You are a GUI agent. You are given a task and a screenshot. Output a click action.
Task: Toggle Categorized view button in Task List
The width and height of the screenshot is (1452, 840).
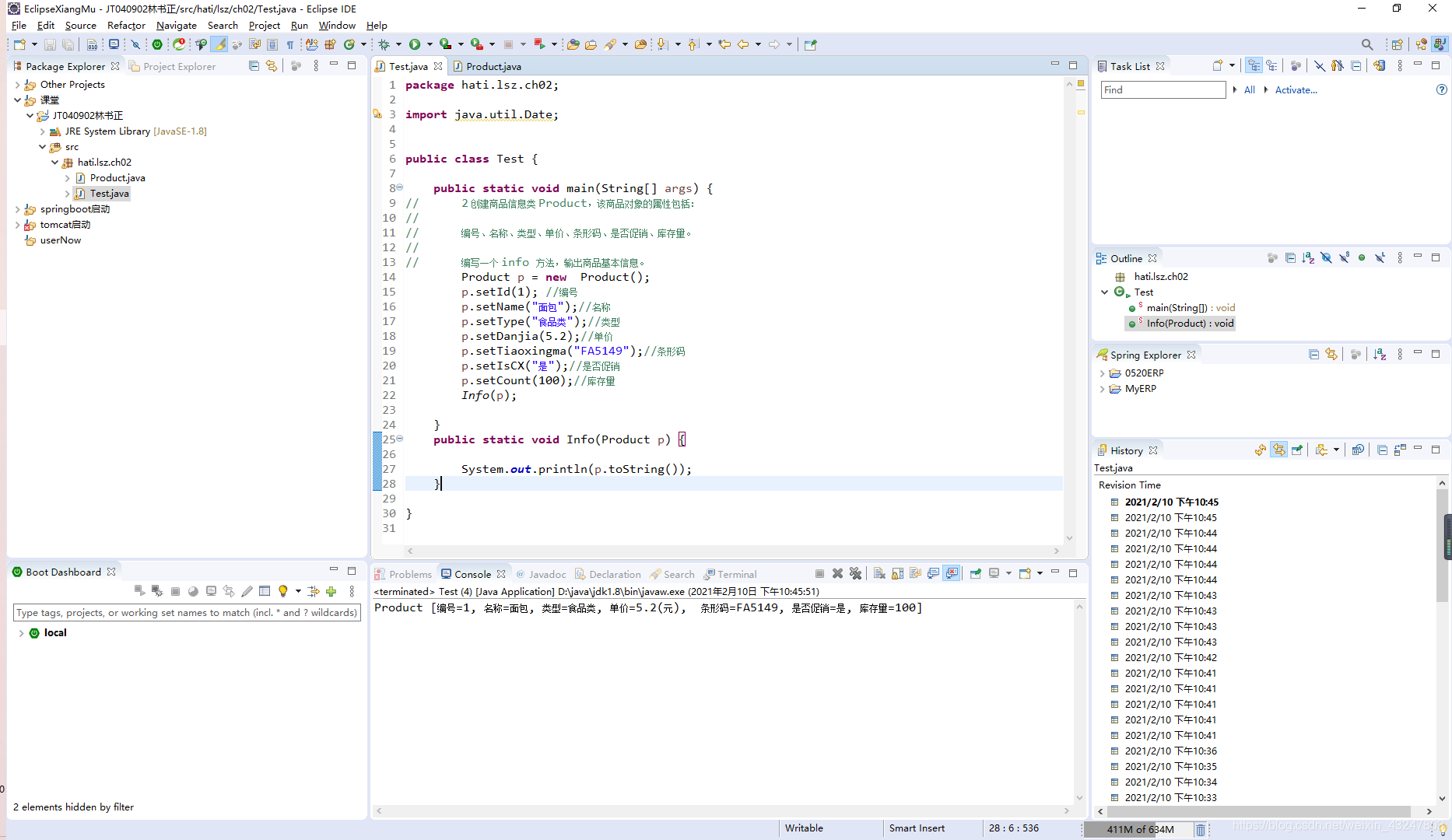pyautogui.click(x=1254, y=66)
